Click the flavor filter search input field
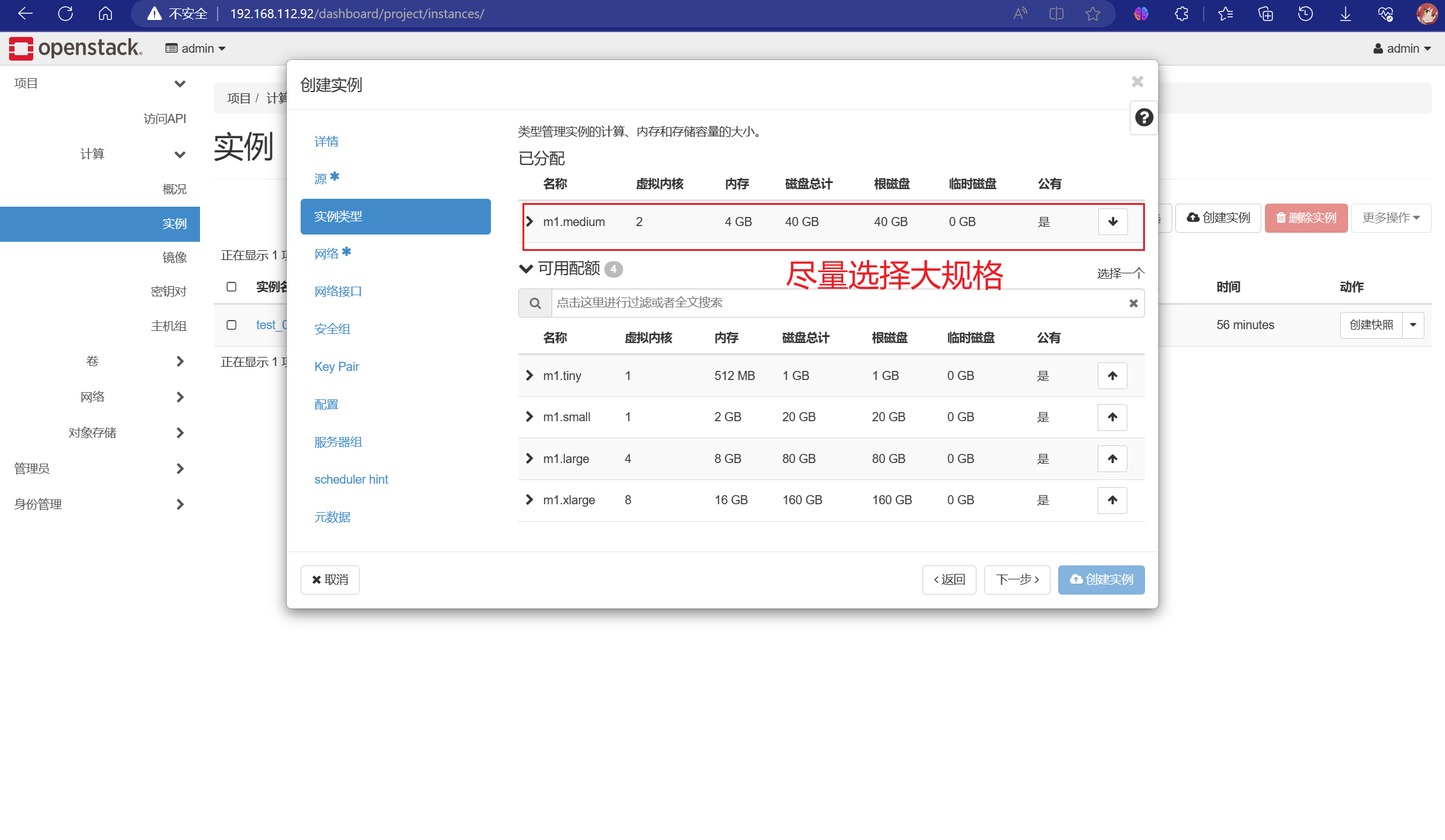 point(836,303)
